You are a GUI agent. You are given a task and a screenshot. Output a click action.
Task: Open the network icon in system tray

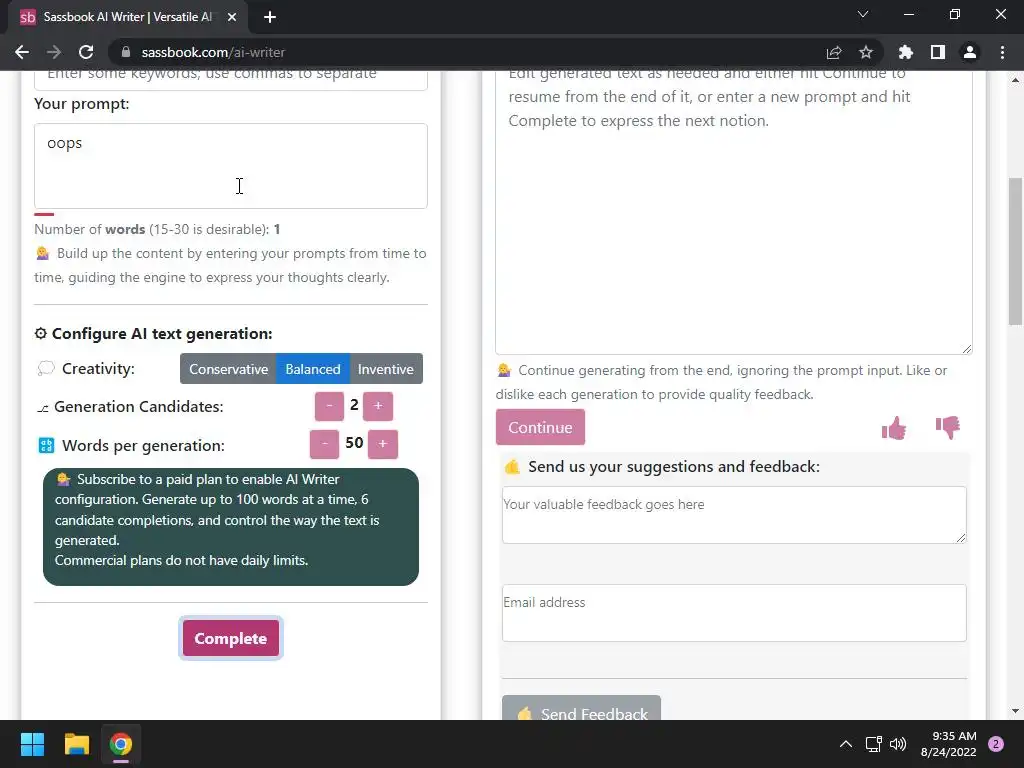[873, 744]
